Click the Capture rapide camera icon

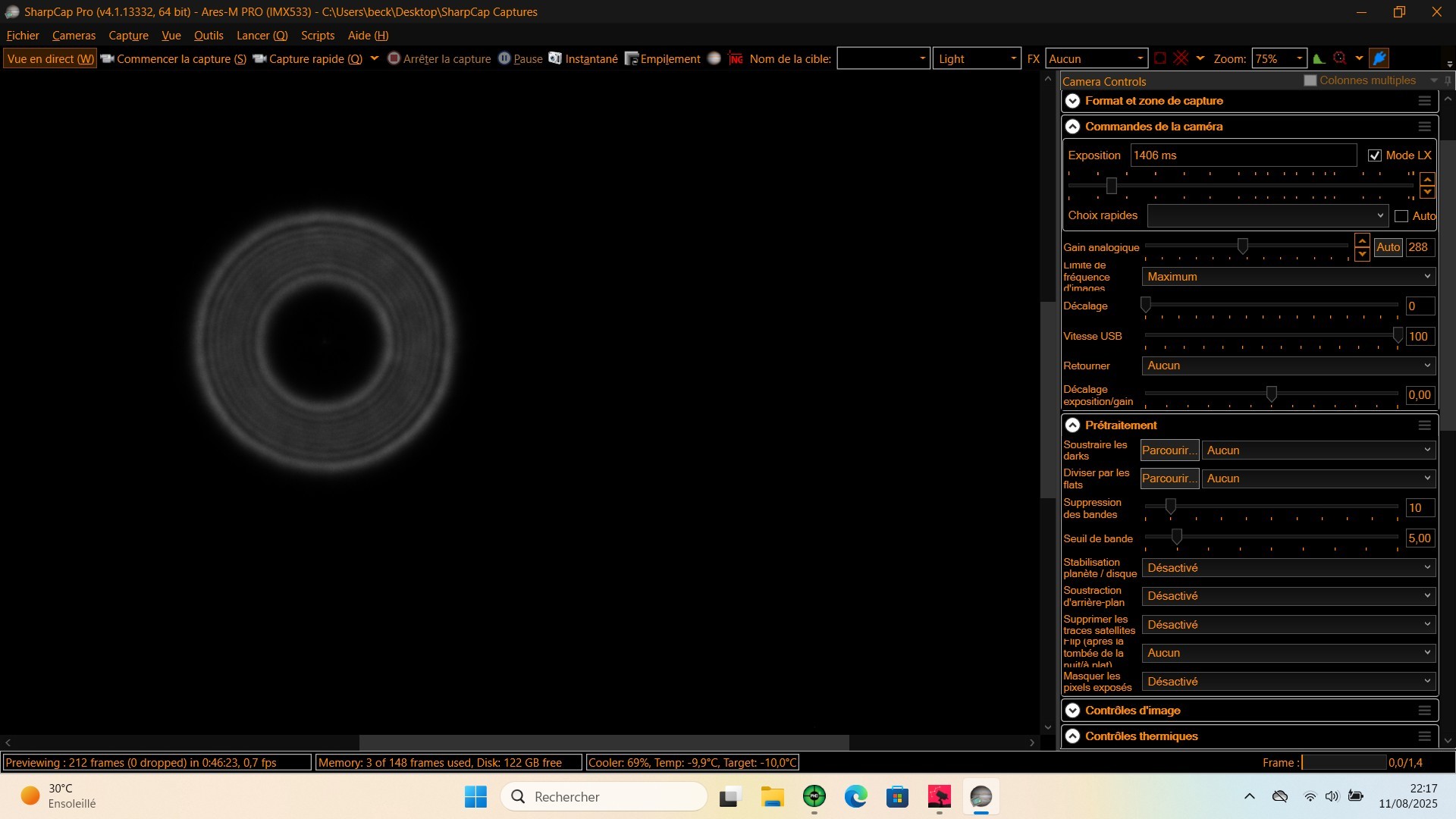259,58
